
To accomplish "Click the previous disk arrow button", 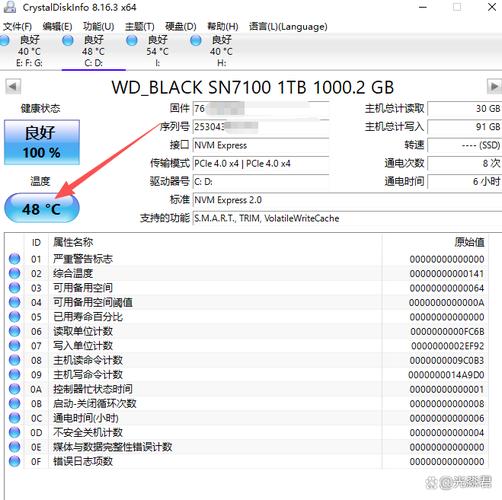I will (13, 87).
